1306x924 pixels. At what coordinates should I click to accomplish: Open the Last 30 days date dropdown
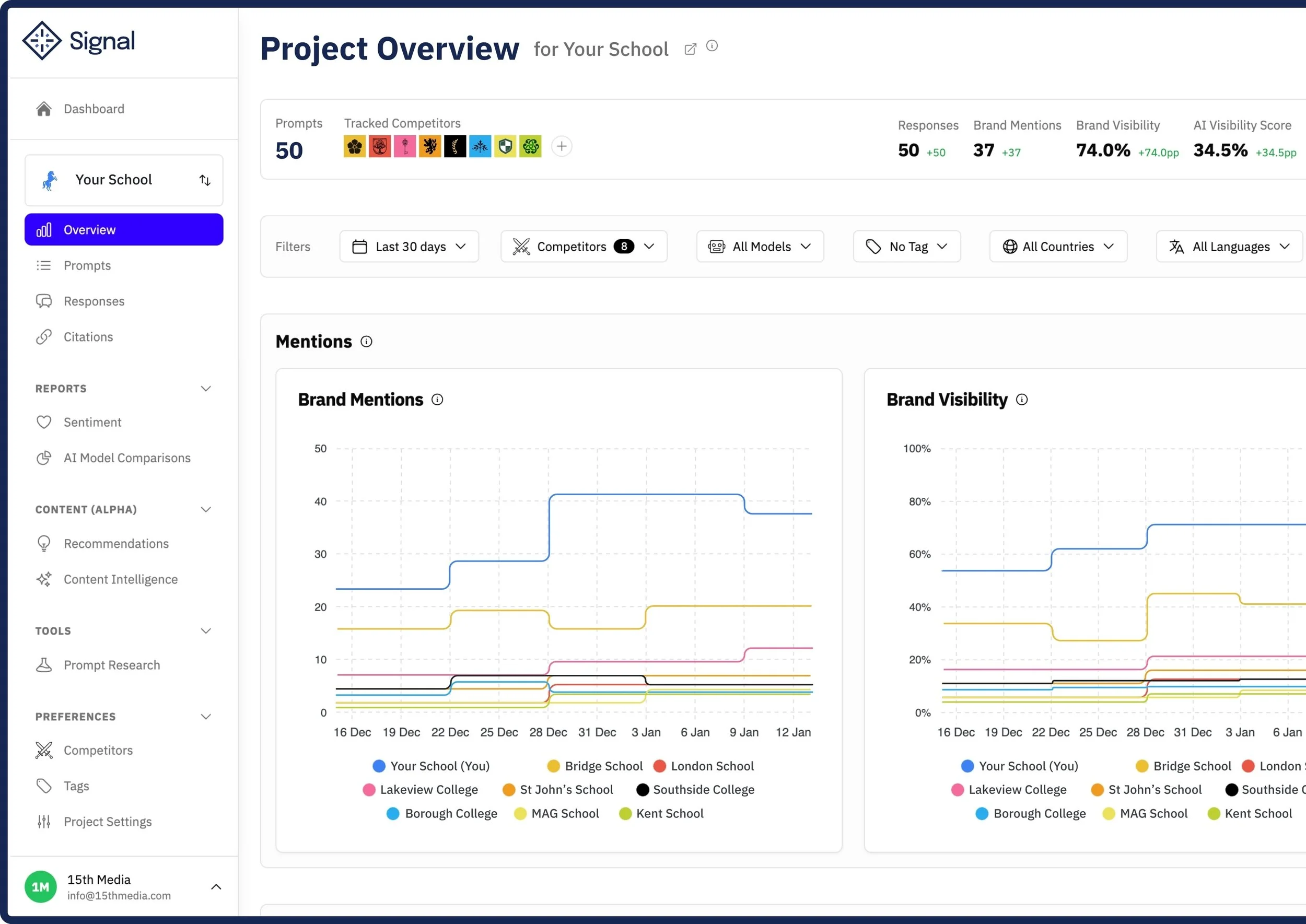click(x=409, y=247)
